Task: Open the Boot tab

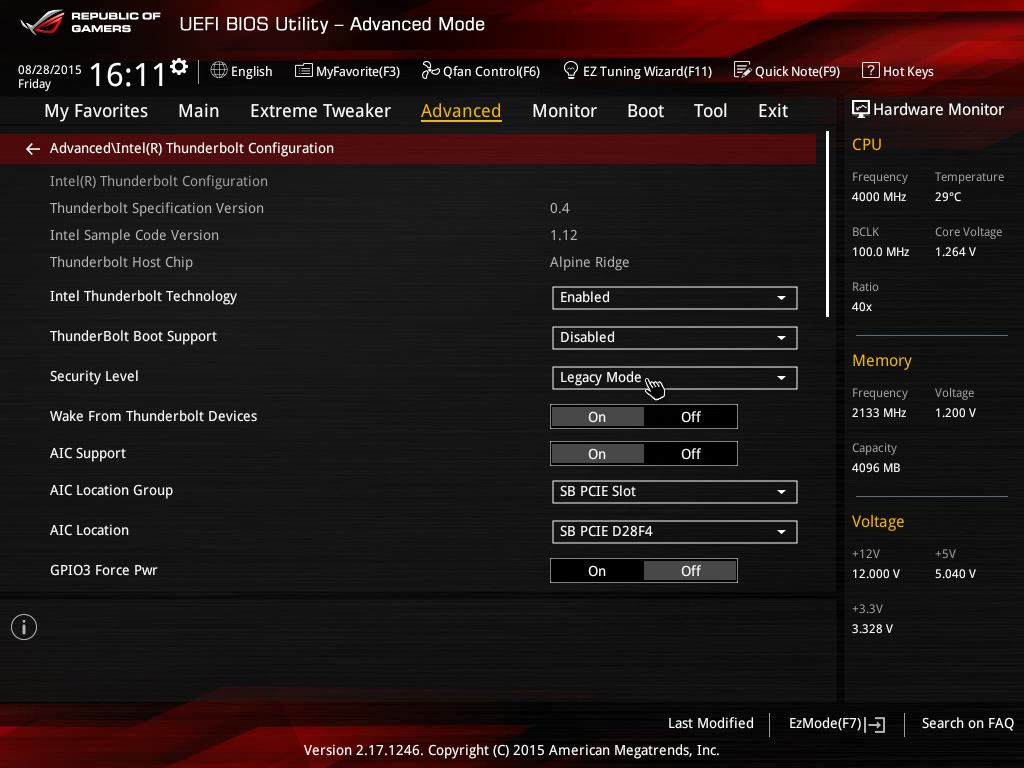Action: pos(645,111)
